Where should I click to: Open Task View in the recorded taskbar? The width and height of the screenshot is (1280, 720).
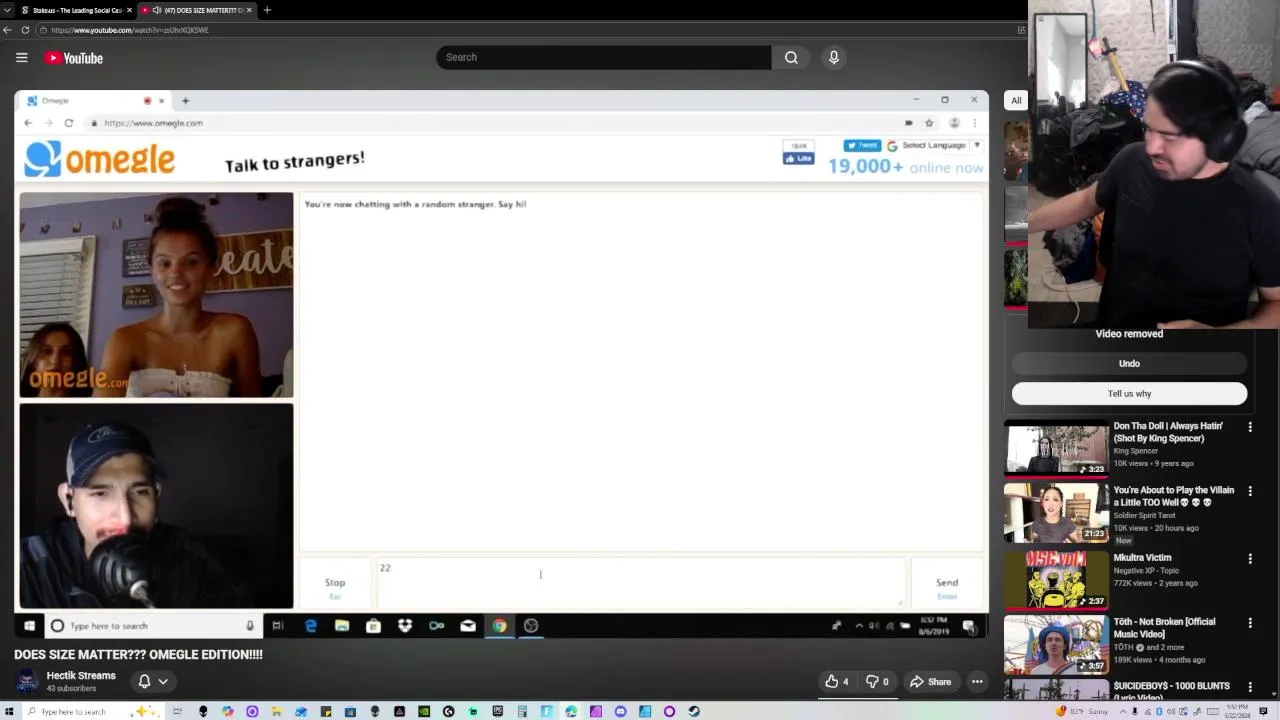(278, 626)
